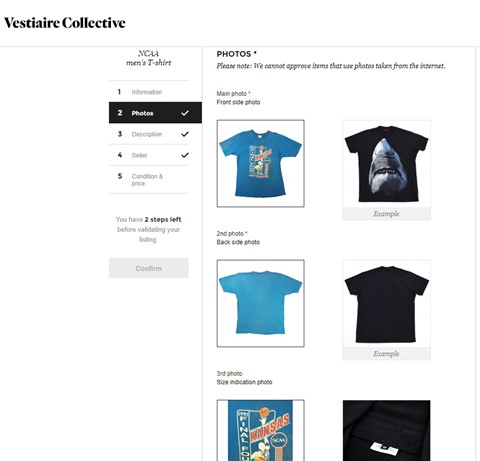
Task: Click the checkmark icon on Photos step
Action: click(185, 113)
